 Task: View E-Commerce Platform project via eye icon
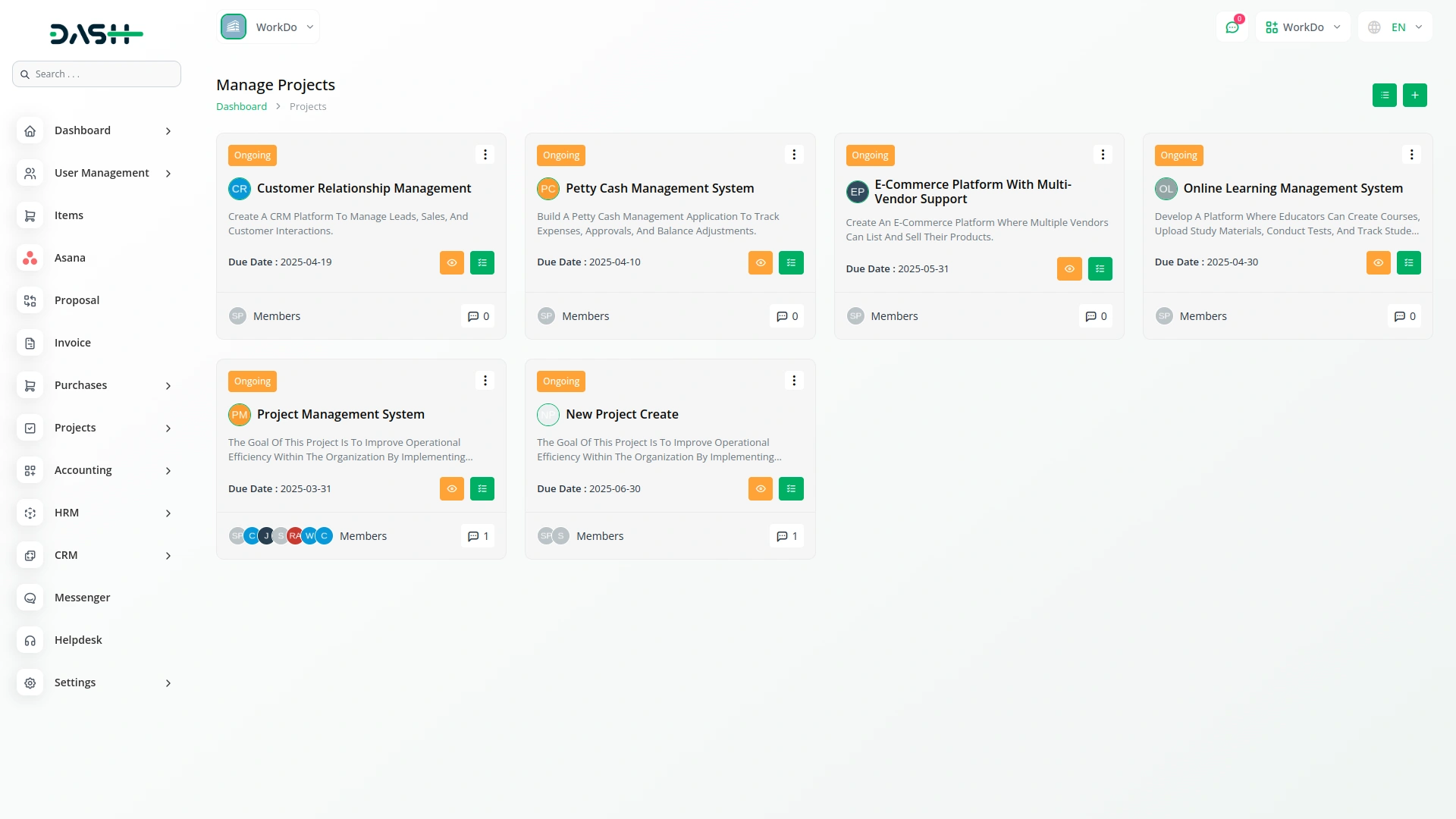coord(1069,269)
